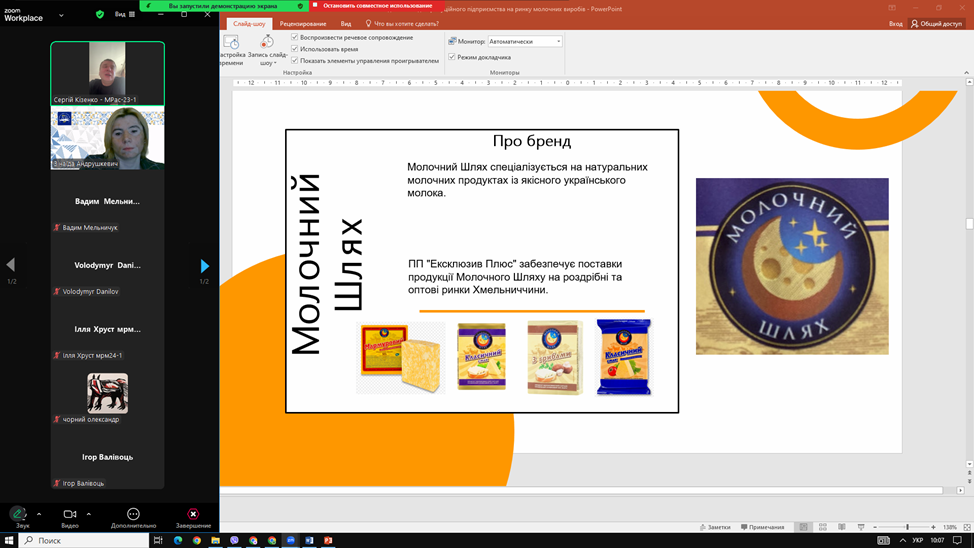This screenshot has height=548, width=974.
Task: Open Zoom Дополнительно more options
Action: pos(133,514)
